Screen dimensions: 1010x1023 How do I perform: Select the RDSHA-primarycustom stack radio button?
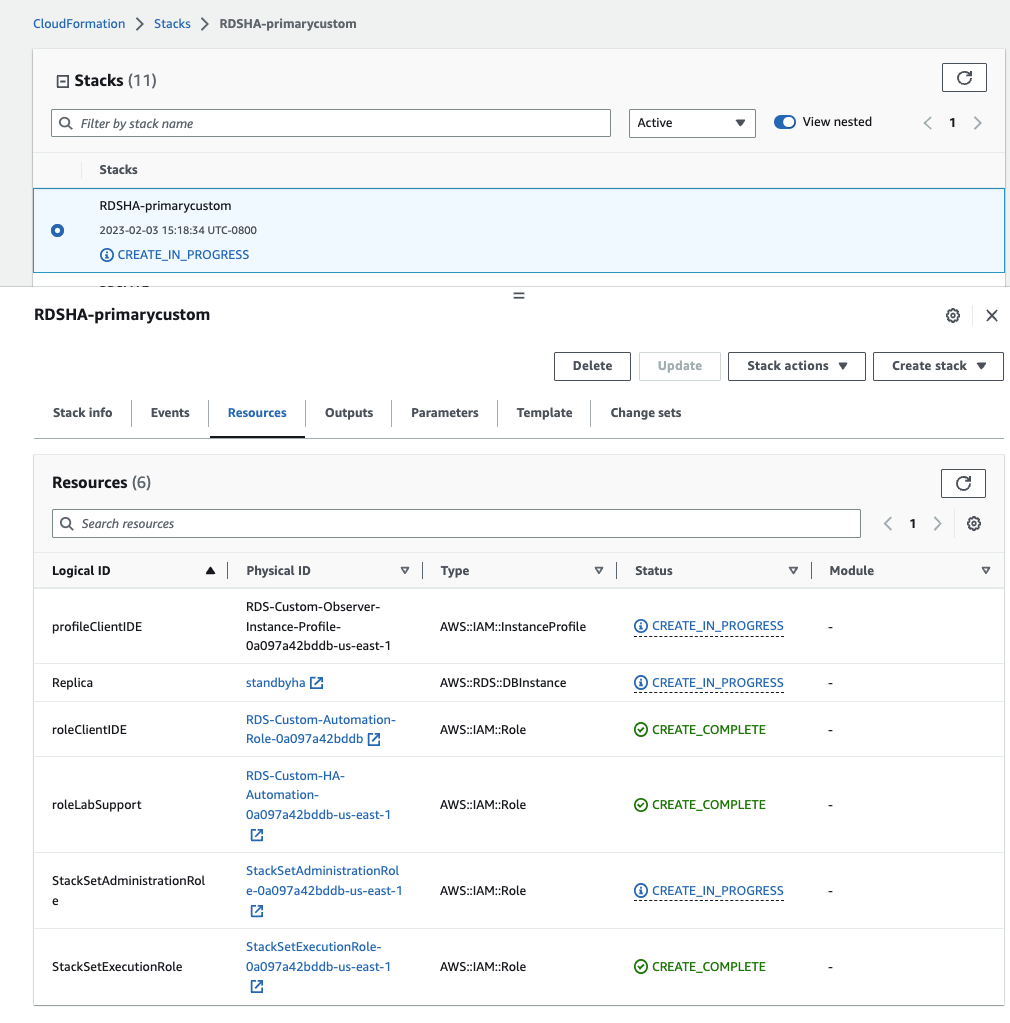(57, 230)
